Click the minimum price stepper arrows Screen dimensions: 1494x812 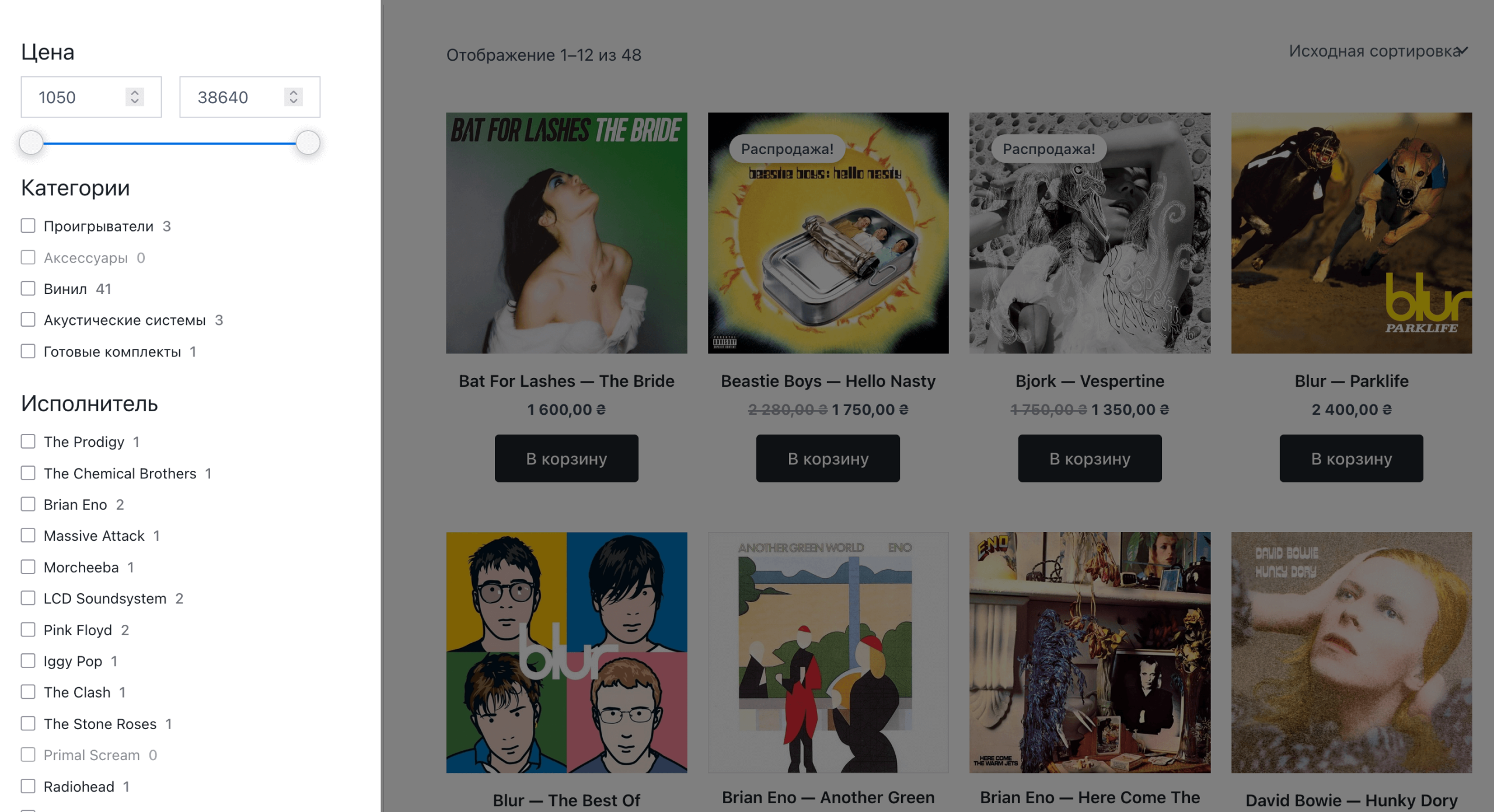(x=135, y=97)
